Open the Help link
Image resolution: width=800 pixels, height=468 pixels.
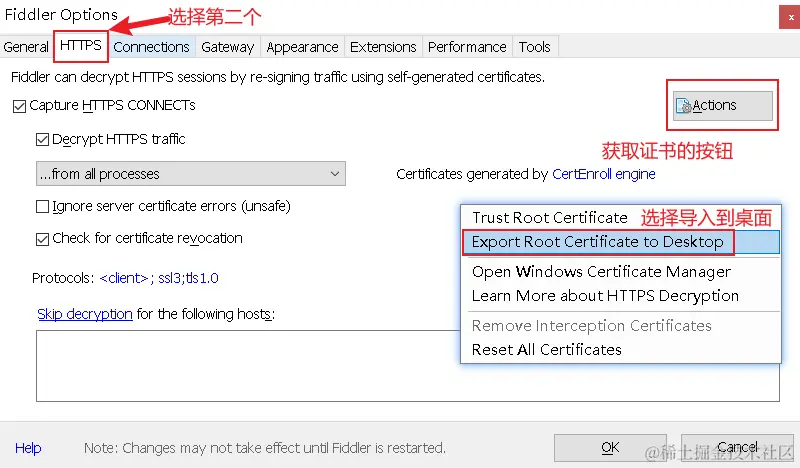[x=28, y=448]
